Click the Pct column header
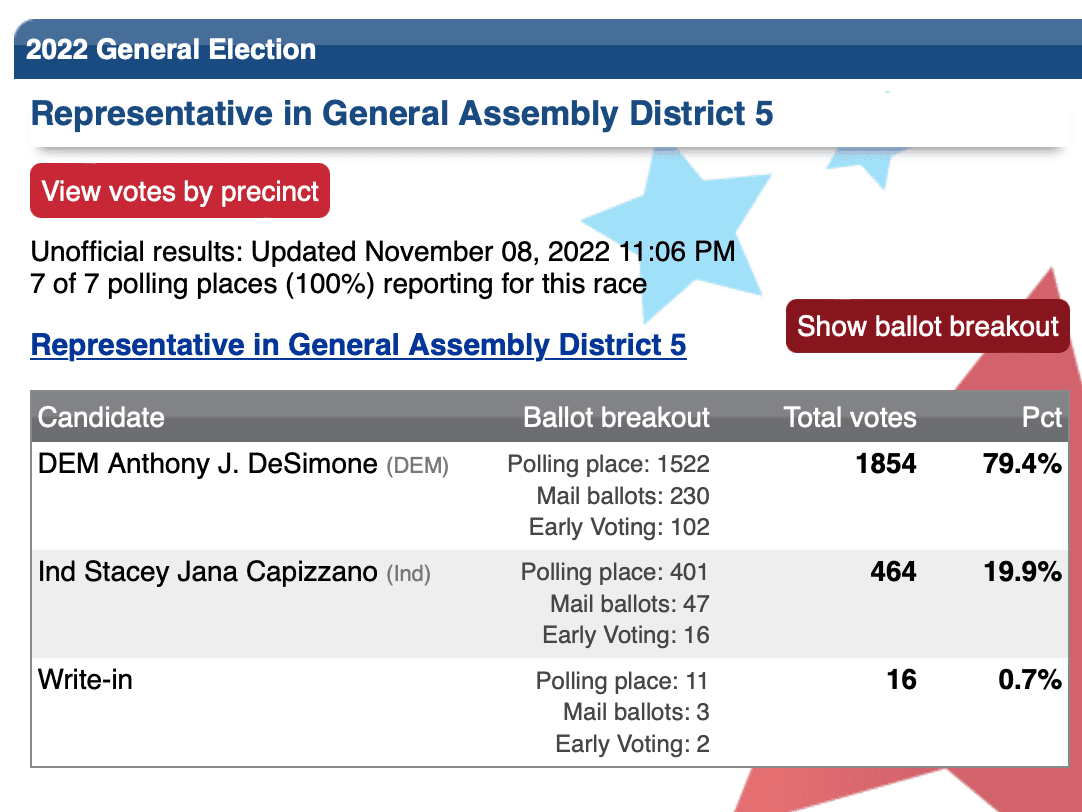The image size is (1082, 812). [x=1041, y=417]
